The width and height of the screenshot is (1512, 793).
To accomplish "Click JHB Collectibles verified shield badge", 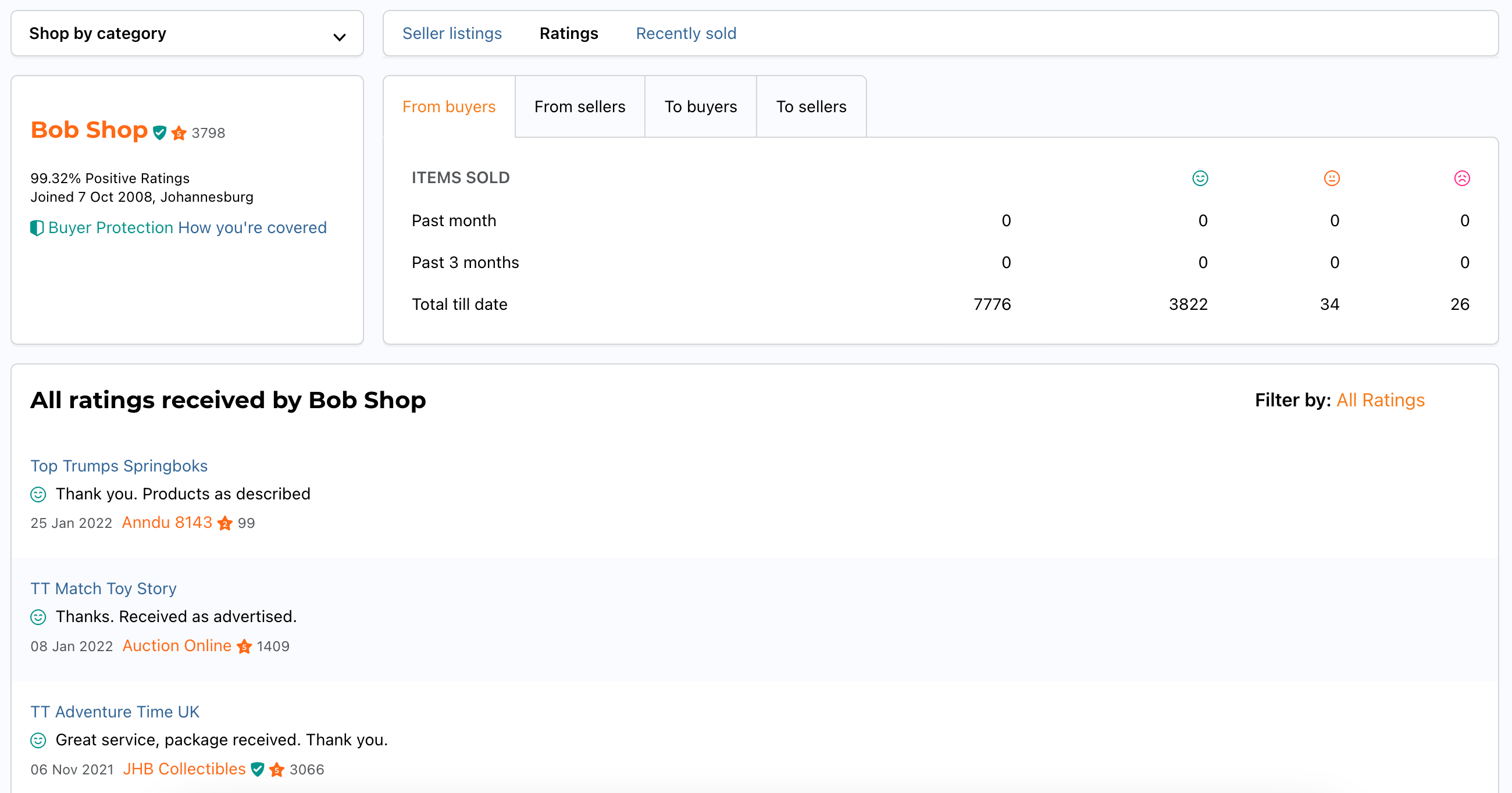I will 258,770.
